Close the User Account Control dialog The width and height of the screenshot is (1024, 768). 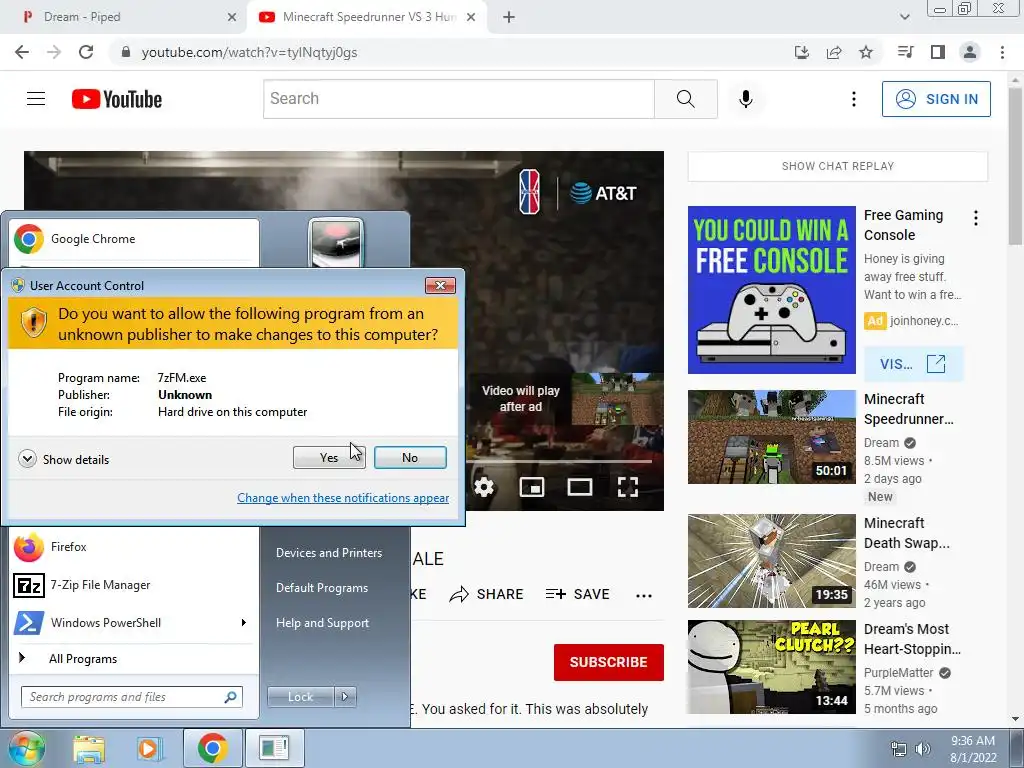click(440, 285)
